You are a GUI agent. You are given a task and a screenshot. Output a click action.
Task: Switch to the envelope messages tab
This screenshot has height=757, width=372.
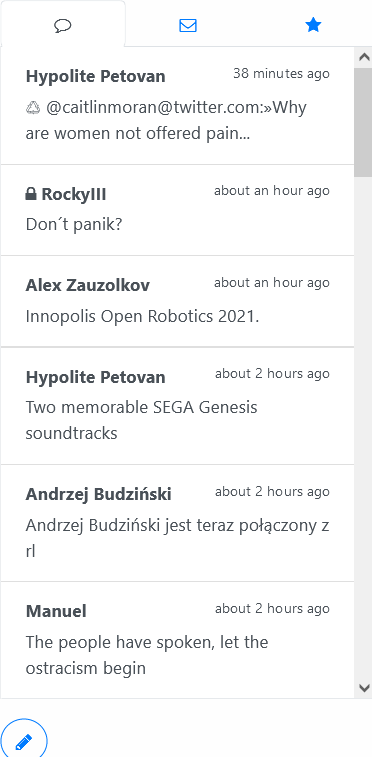(188, 25)
